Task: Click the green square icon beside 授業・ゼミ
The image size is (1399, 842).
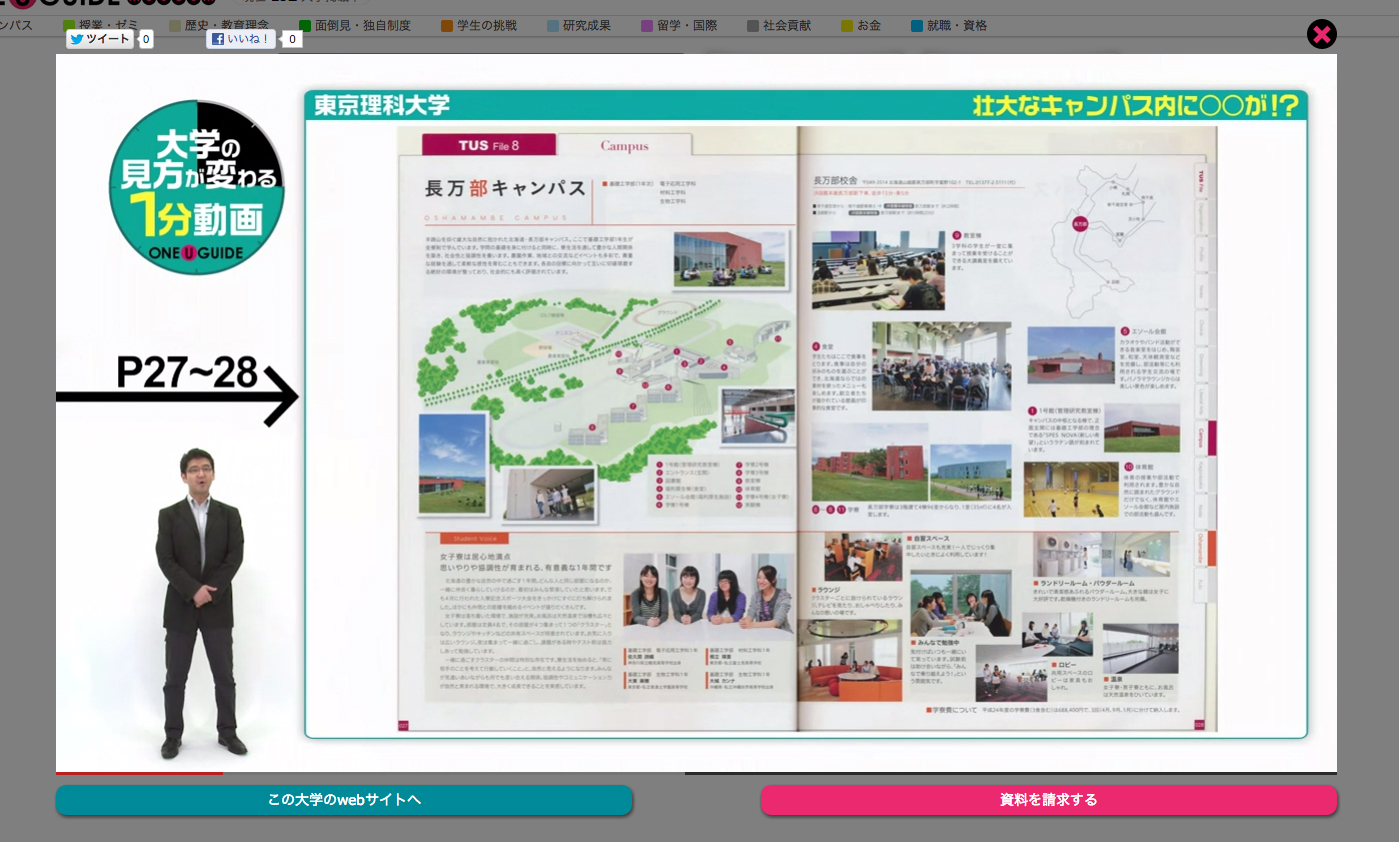Action: click(69, 26)
